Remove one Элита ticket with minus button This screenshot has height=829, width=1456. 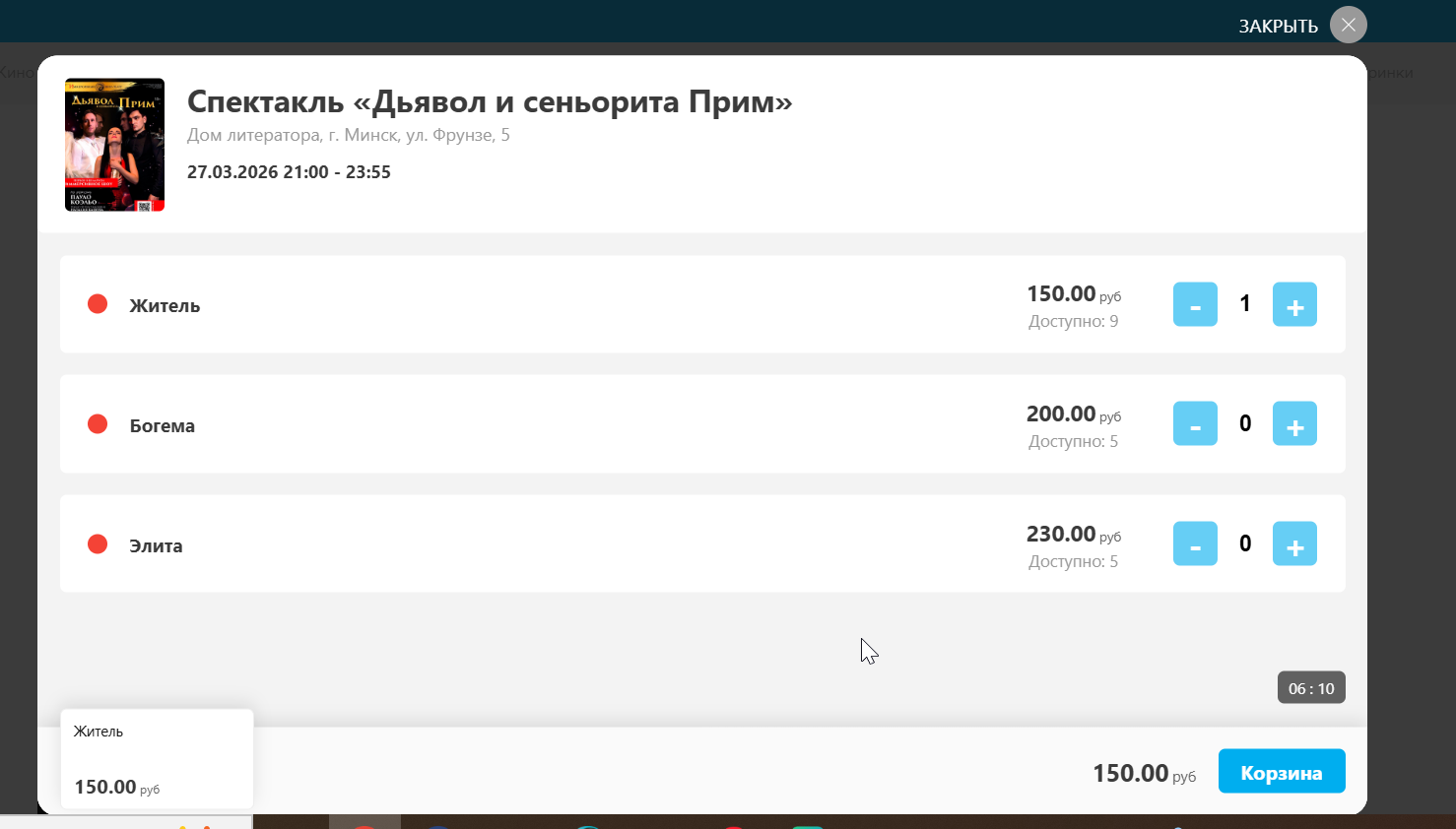1195,543
